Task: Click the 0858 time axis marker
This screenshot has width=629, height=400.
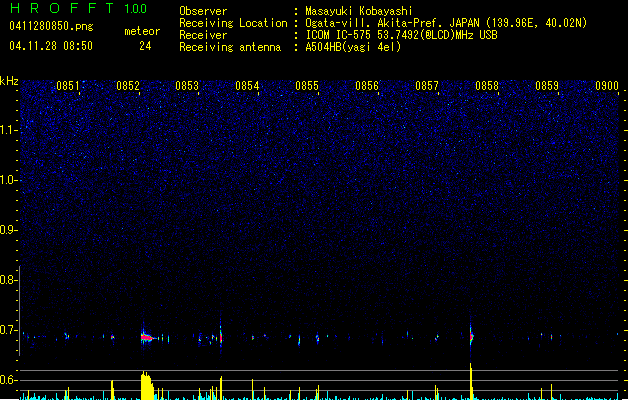Action: tap(487, 86)
